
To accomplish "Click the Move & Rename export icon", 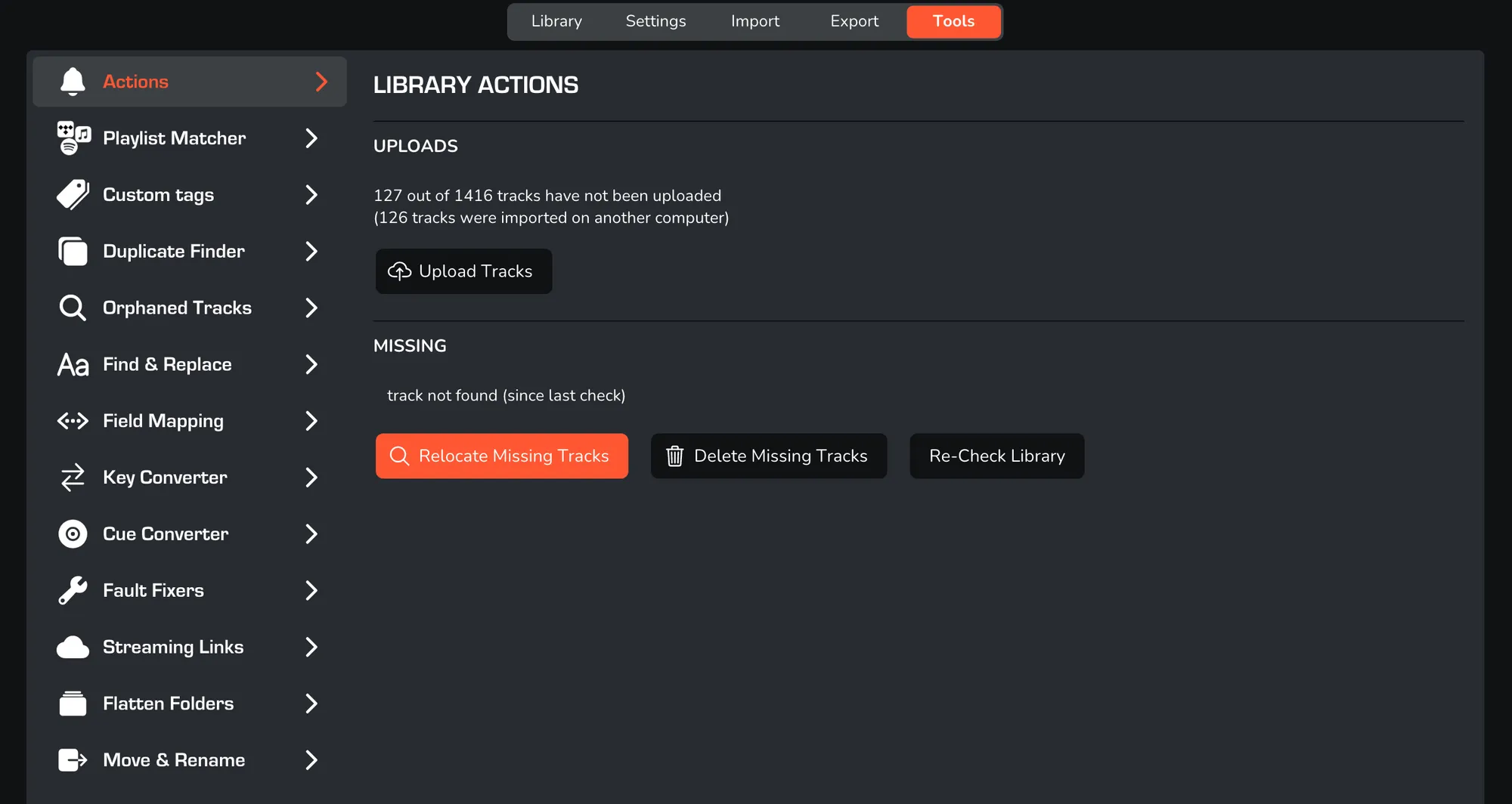I will (73, 760).
